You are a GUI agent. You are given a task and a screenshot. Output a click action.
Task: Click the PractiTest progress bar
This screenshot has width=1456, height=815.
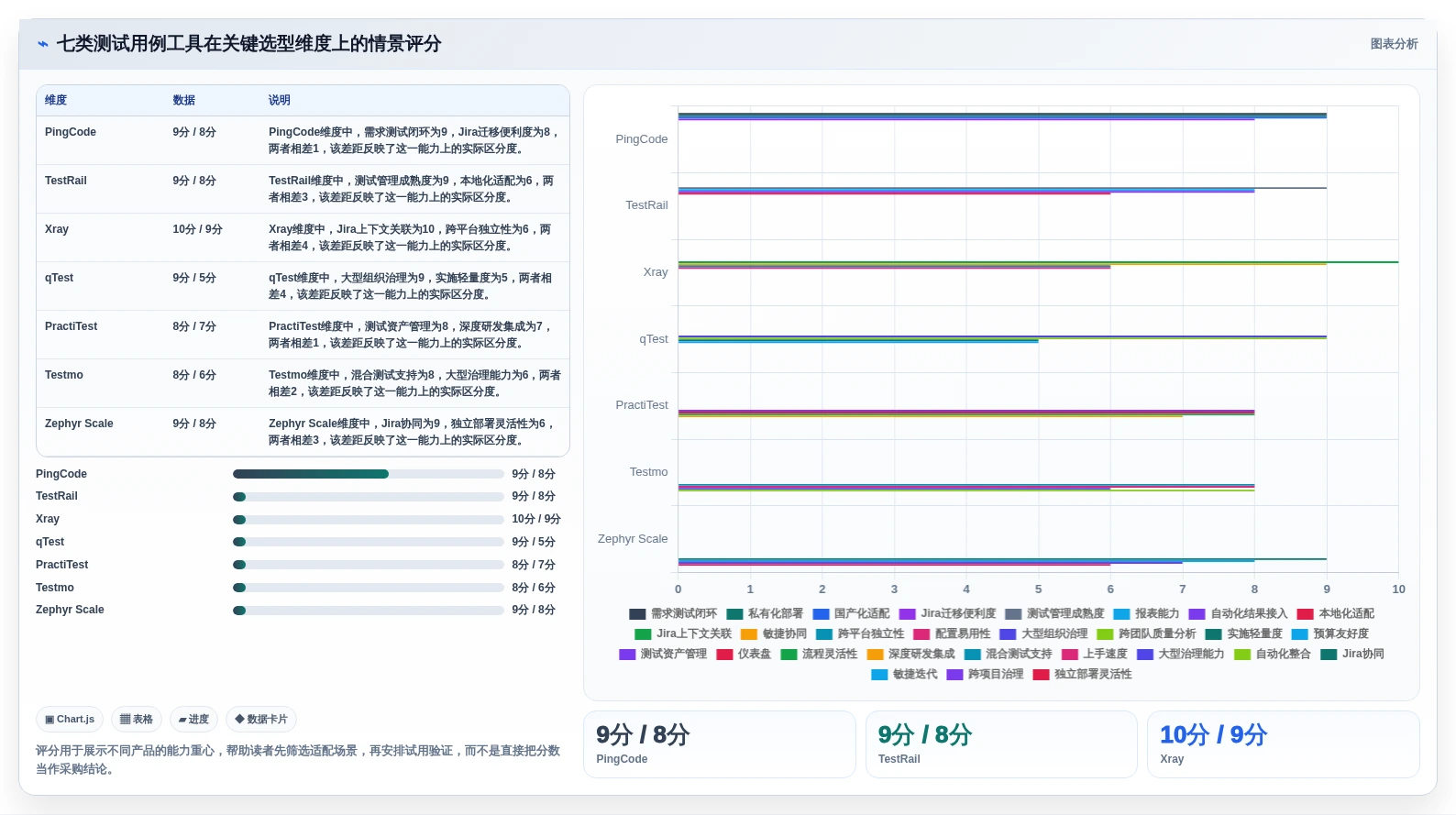pos(369,565)
